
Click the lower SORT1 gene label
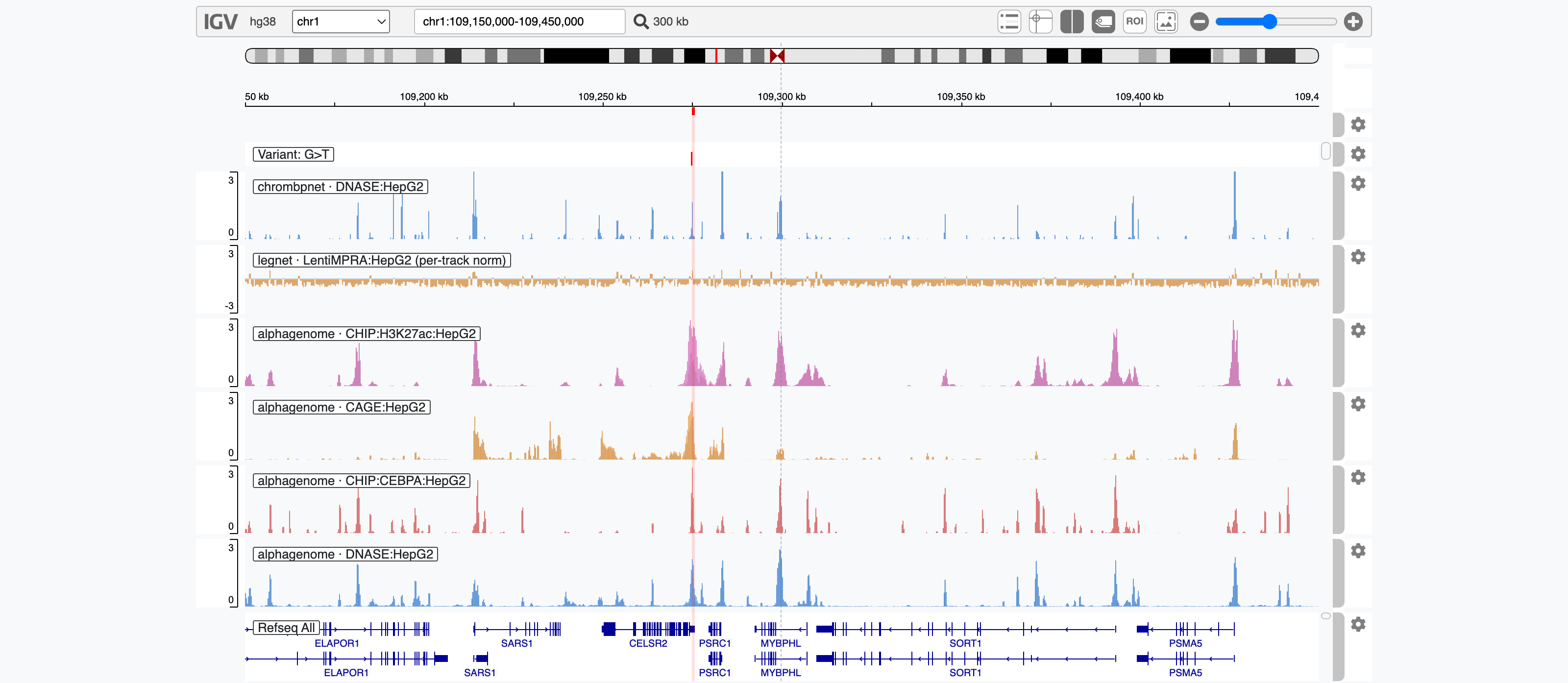(965, 673)
